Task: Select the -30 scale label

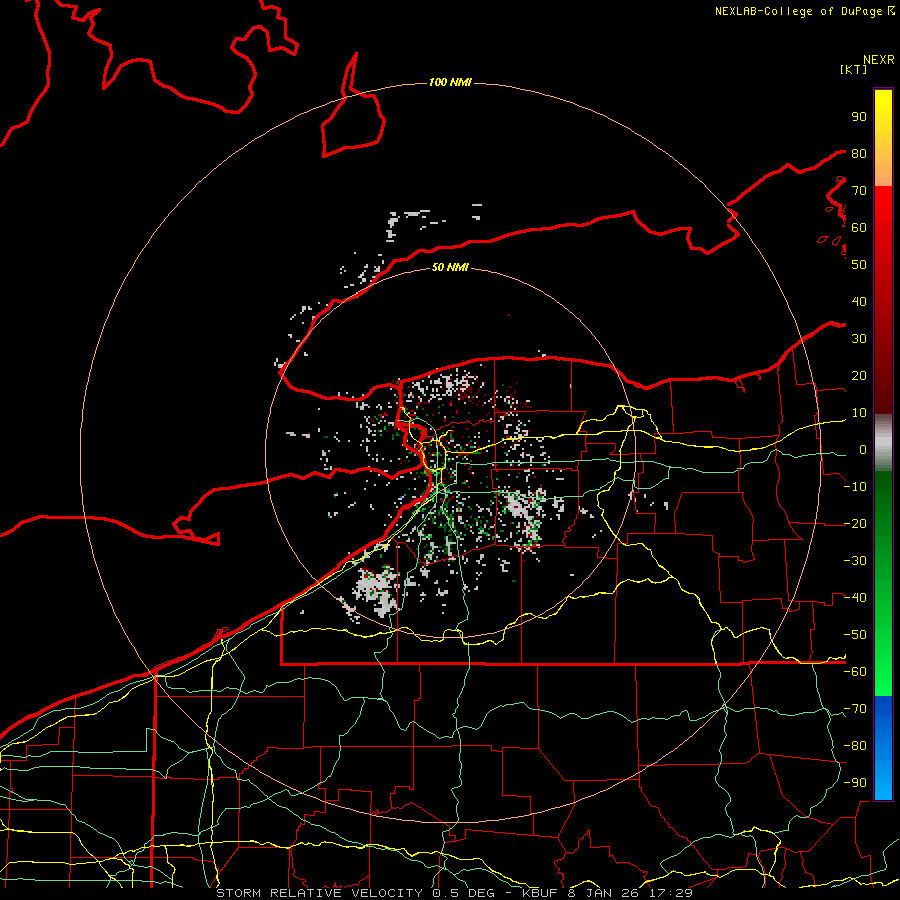Action: (x=855, y=561)
